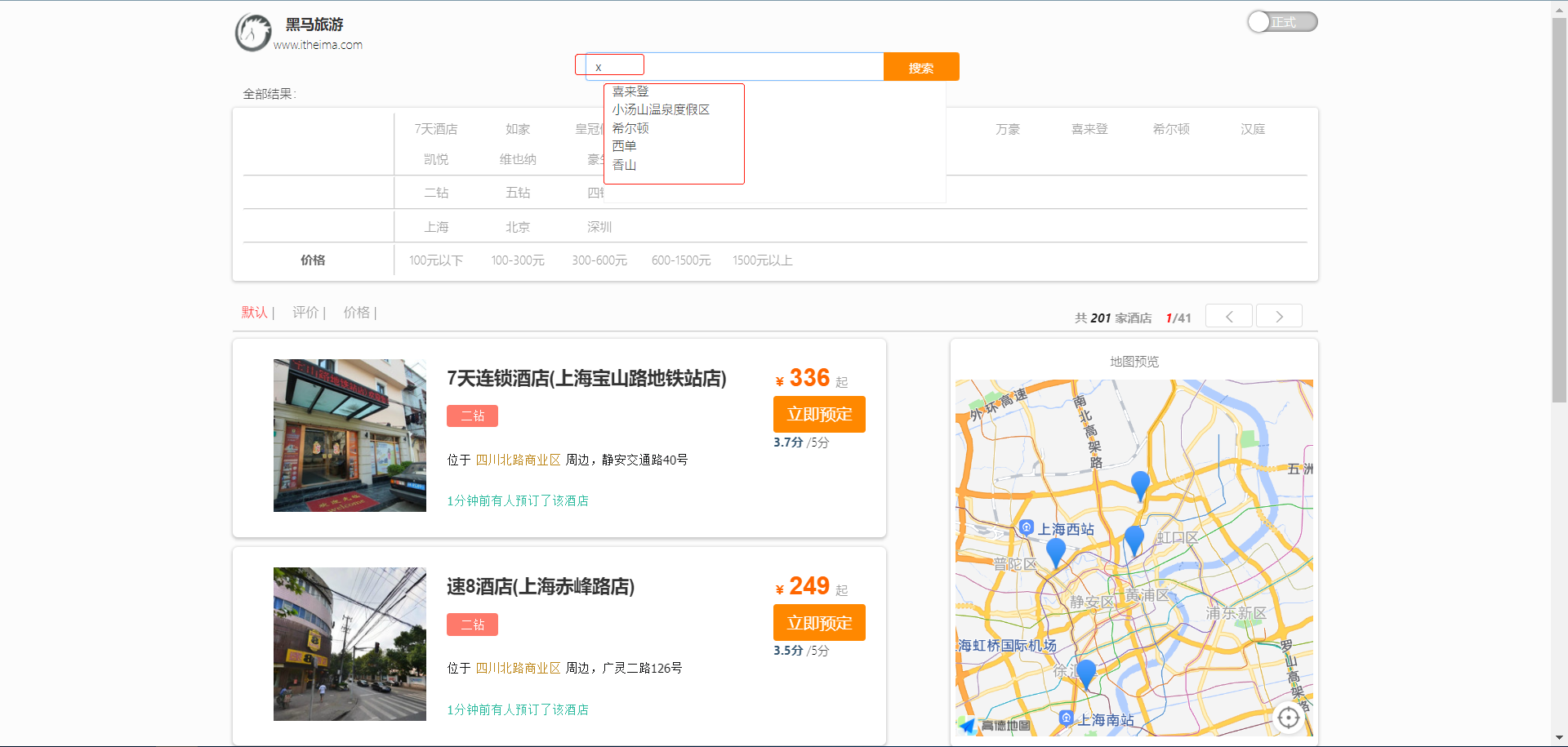Sort results by 价格
This screenshot has width=1568, height=747.
point(357,312)
